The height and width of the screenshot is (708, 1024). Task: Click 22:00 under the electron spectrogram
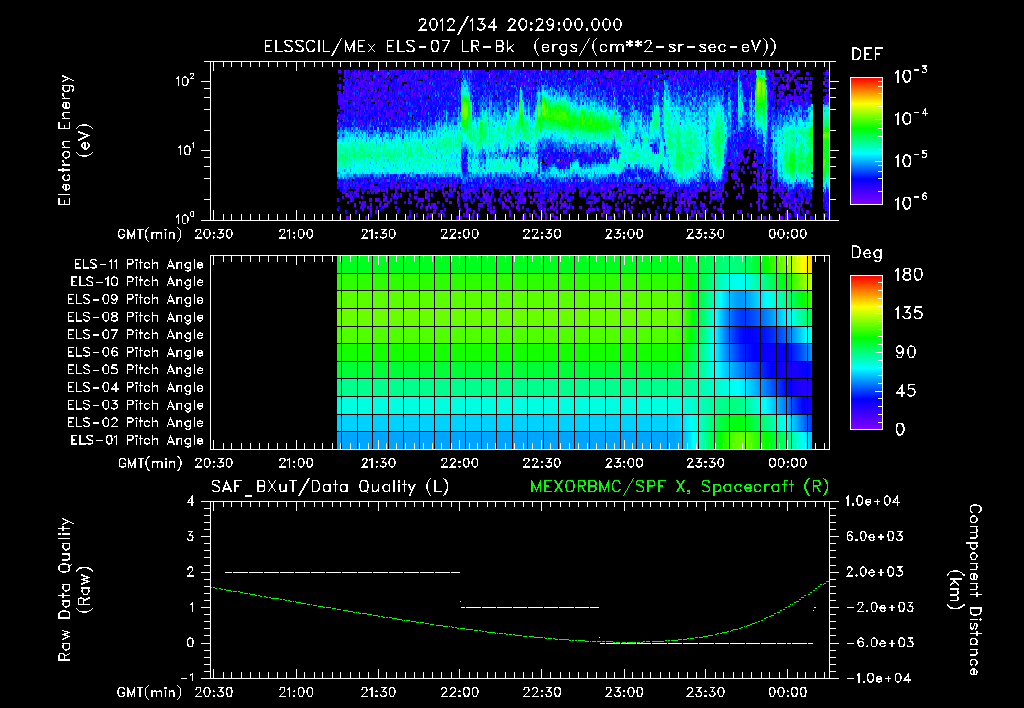point(460,234)
